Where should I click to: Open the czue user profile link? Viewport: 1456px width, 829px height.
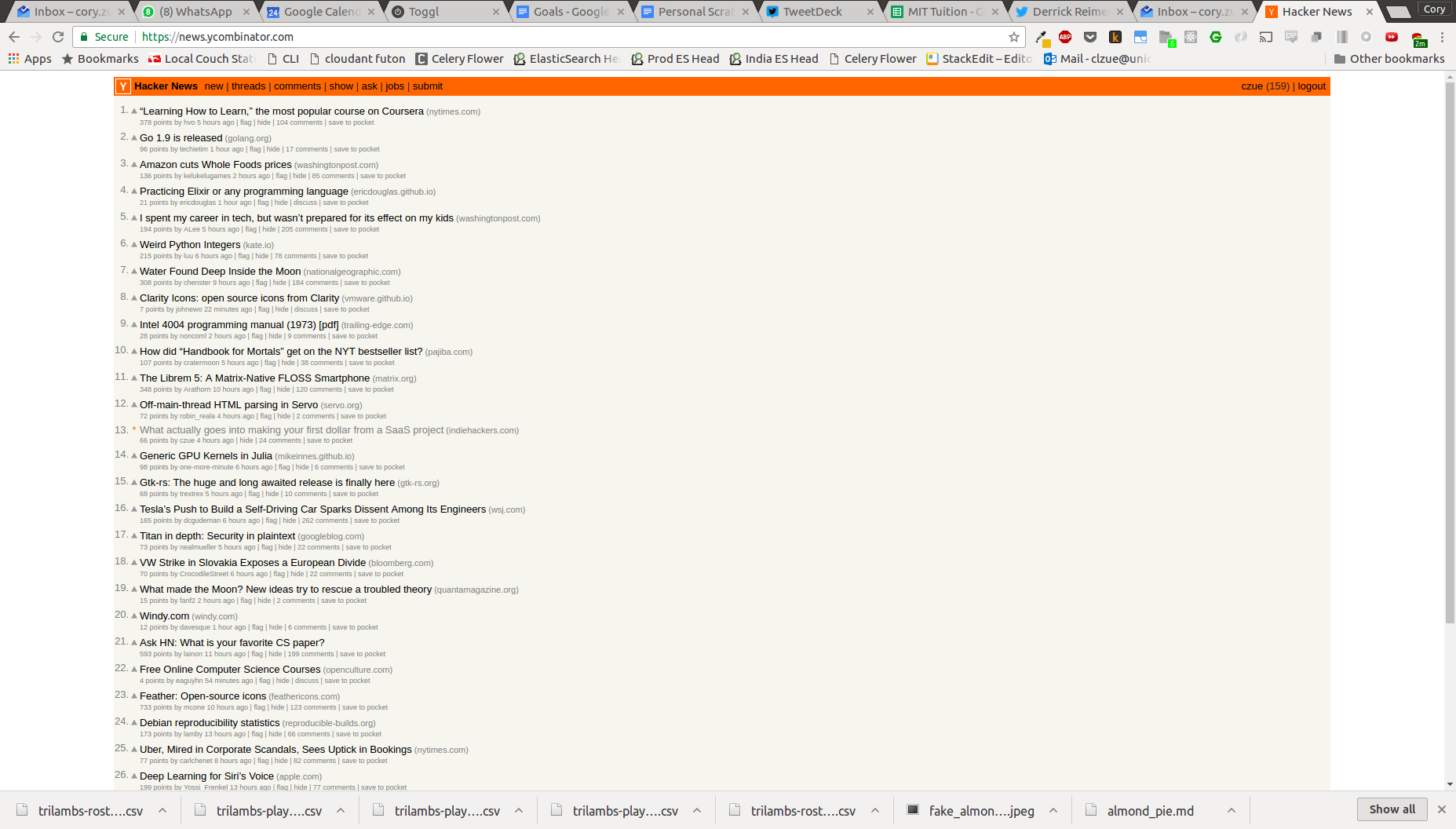coord(1252,86)
